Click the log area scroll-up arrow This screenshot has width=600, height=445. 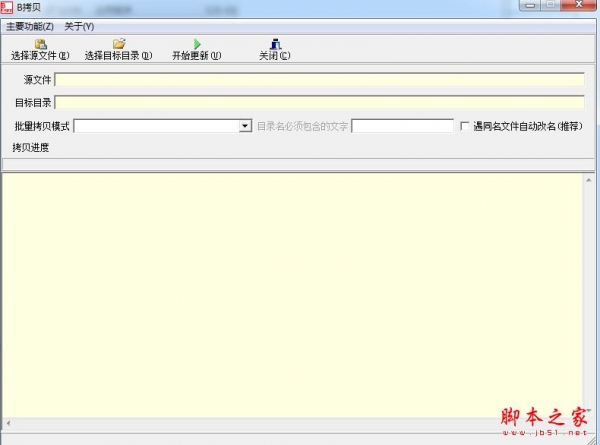[589, 180]
